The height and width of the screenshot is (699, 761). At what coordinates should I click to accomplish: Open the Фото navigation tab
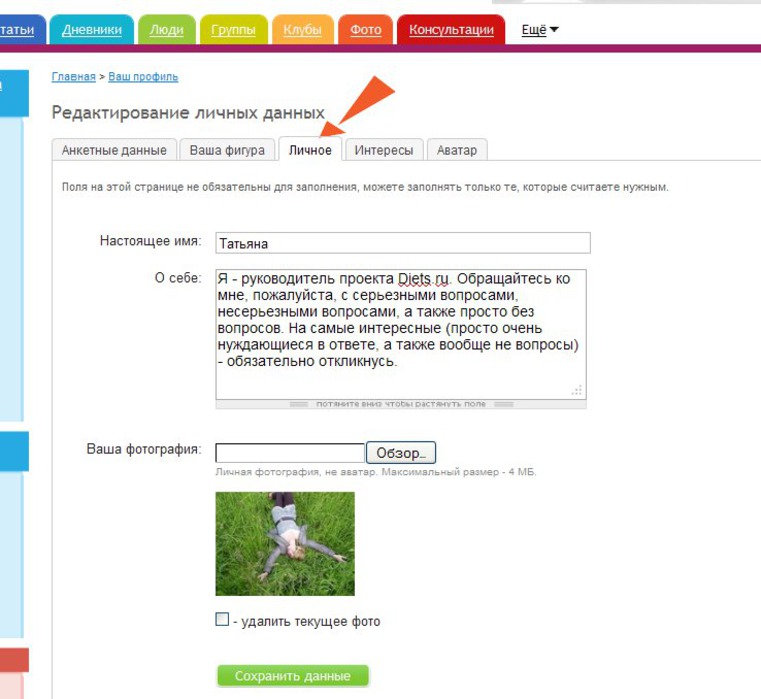point(365,30)
